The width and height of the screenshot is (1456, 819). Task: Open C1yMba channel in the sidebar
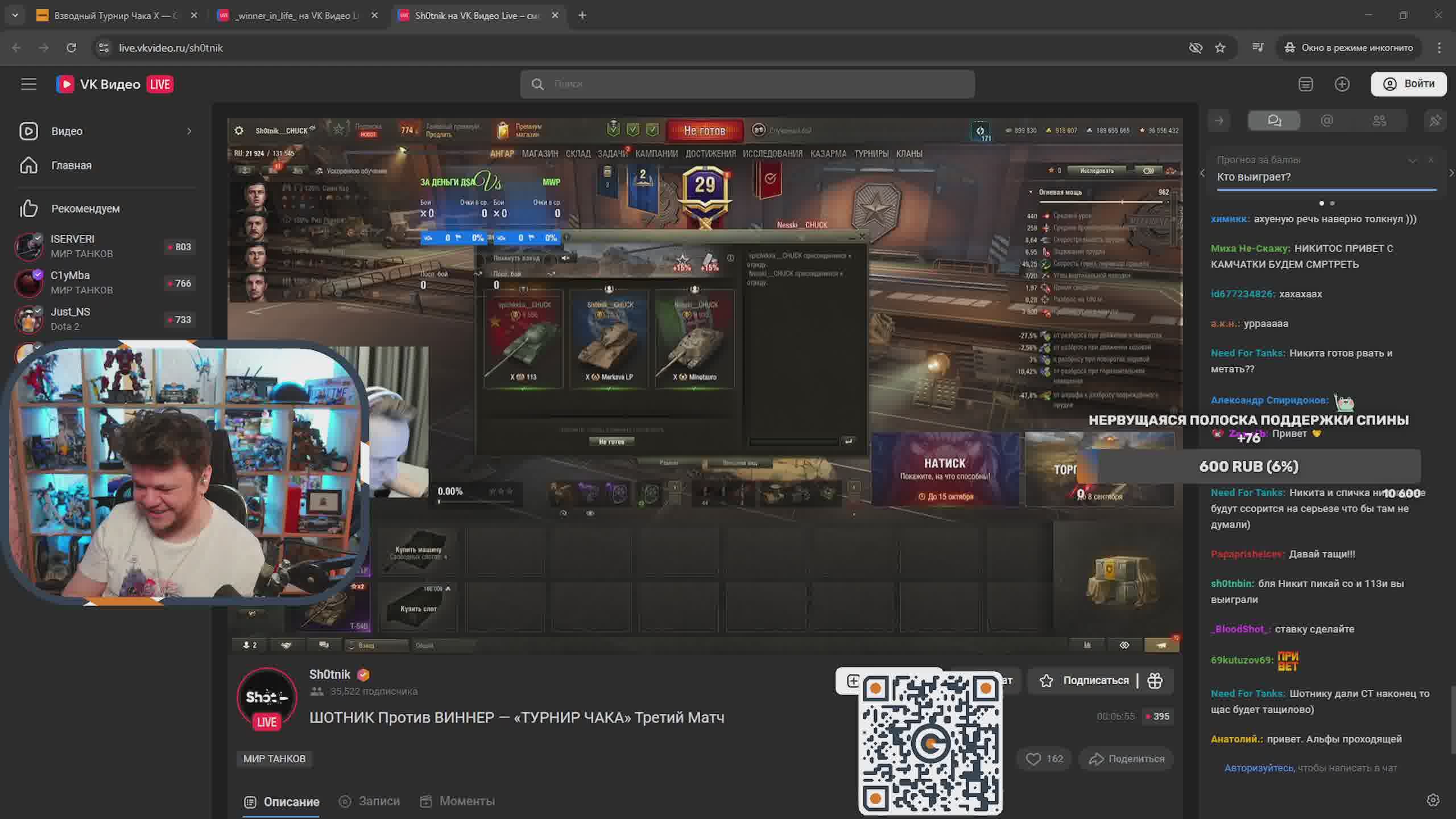click(x=106, y=283)
